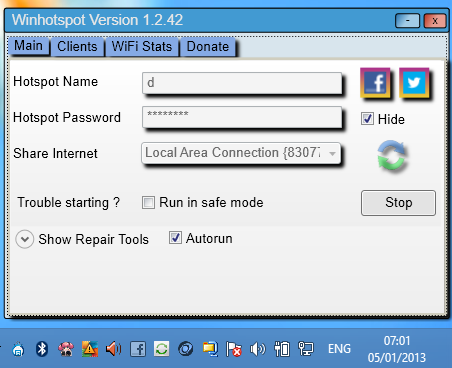
Task: Open the Facebook icon in Winhotspot
Action: 375,83
